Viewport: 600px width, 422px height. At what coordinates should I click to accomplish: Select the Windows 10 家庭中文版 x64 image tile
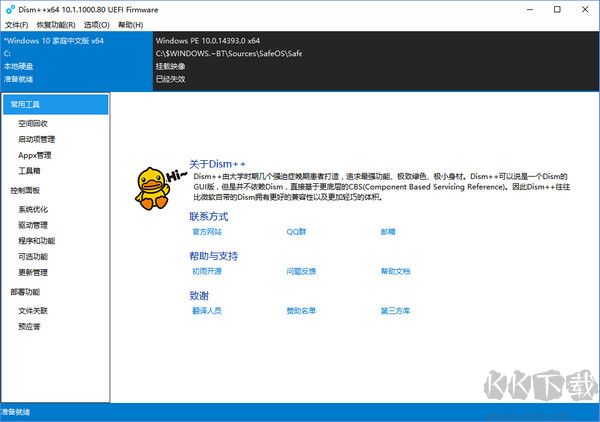pos(76,59)
